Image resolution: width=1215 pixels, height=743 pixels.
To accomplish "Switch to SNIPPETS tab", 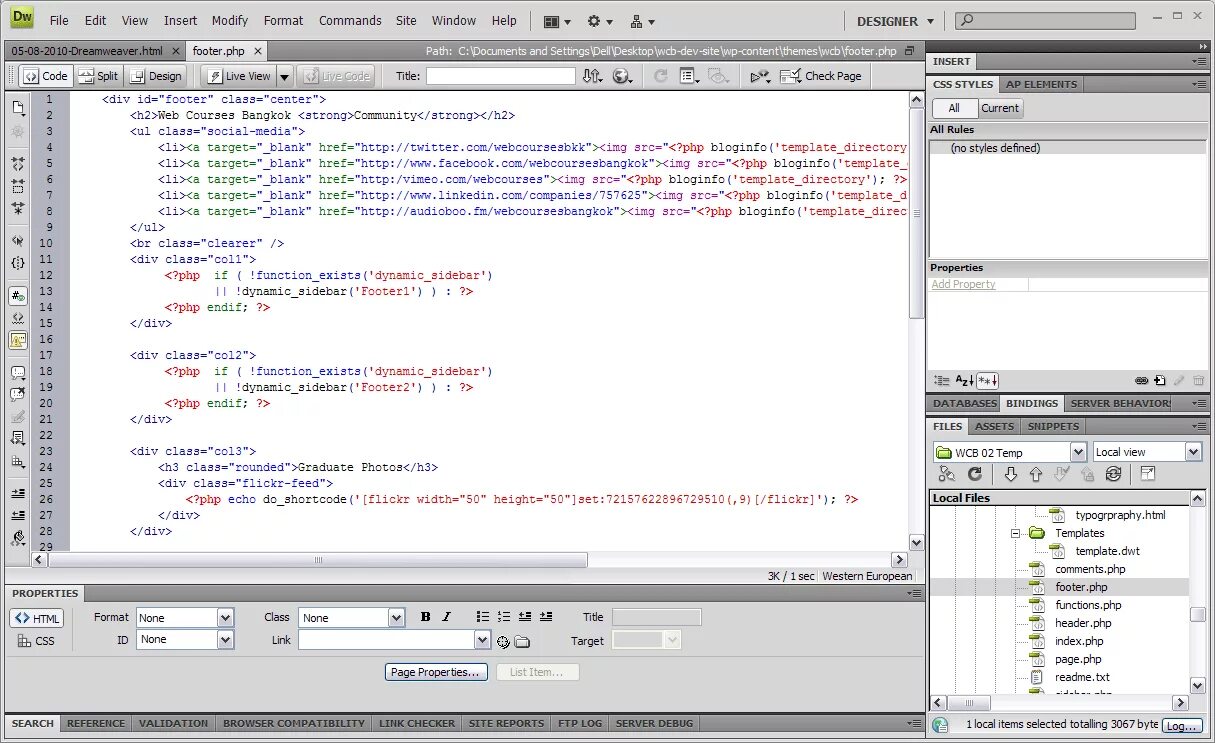I will click(1054, 426).
